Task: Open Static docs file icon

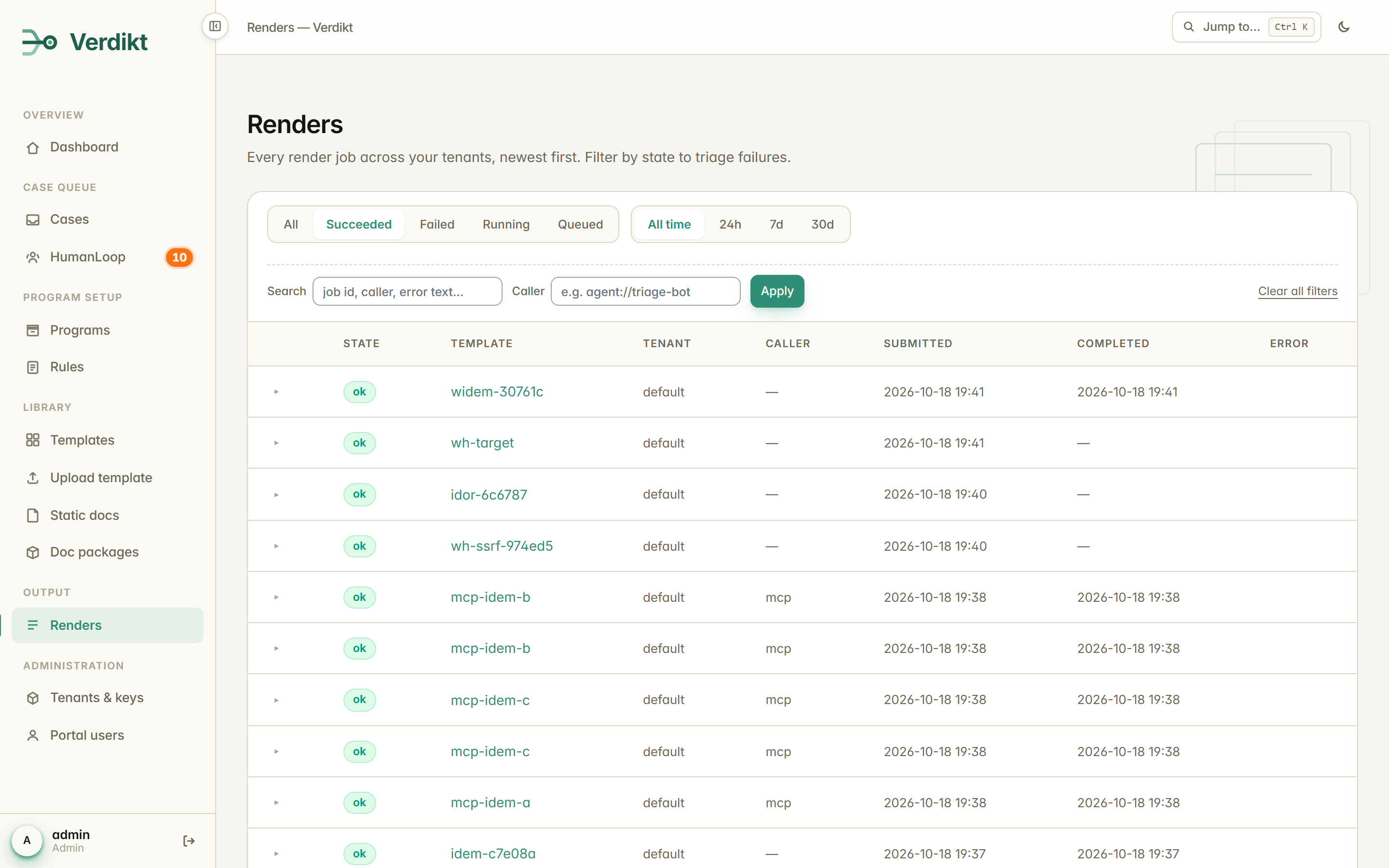Action: (33, 515)
